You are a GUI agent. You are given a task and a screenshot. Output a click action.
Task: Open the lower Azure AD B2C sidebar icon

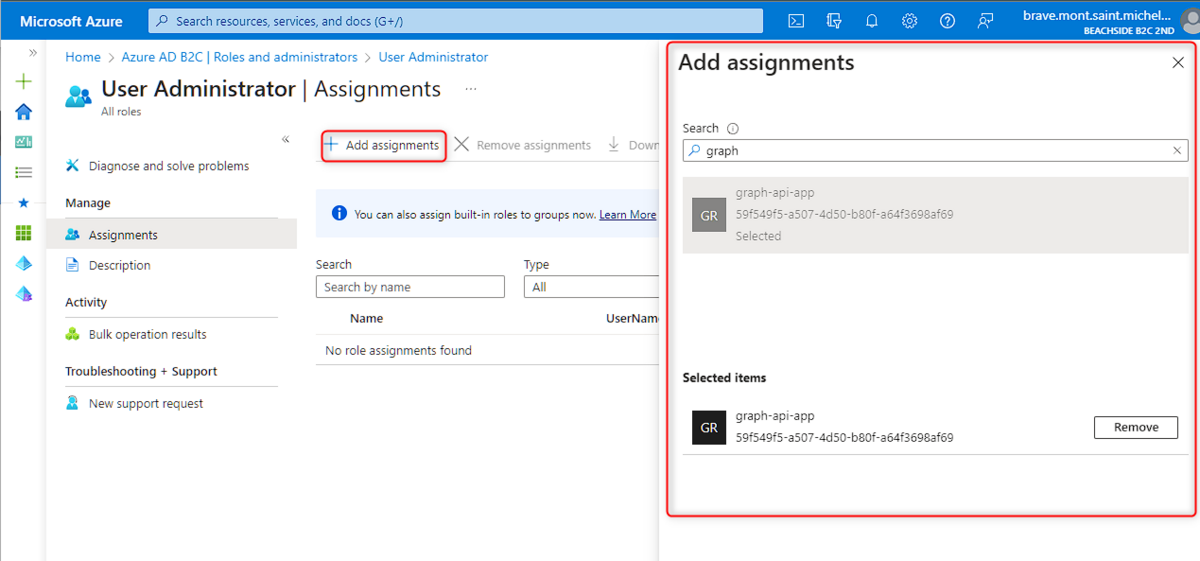(24, 294)
